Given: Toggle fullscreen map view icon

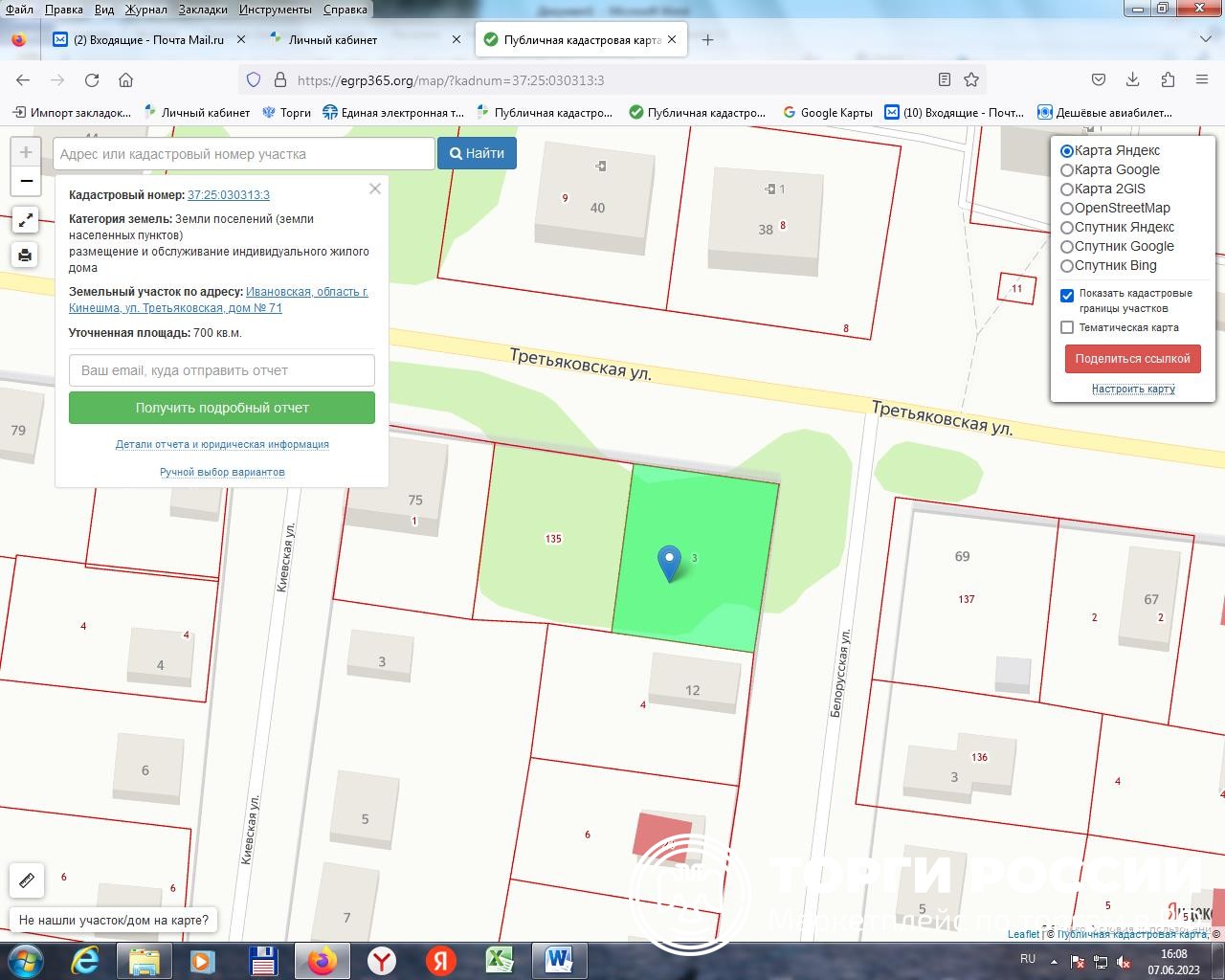Looking at the screenshot, I should [x=26, y=219].
